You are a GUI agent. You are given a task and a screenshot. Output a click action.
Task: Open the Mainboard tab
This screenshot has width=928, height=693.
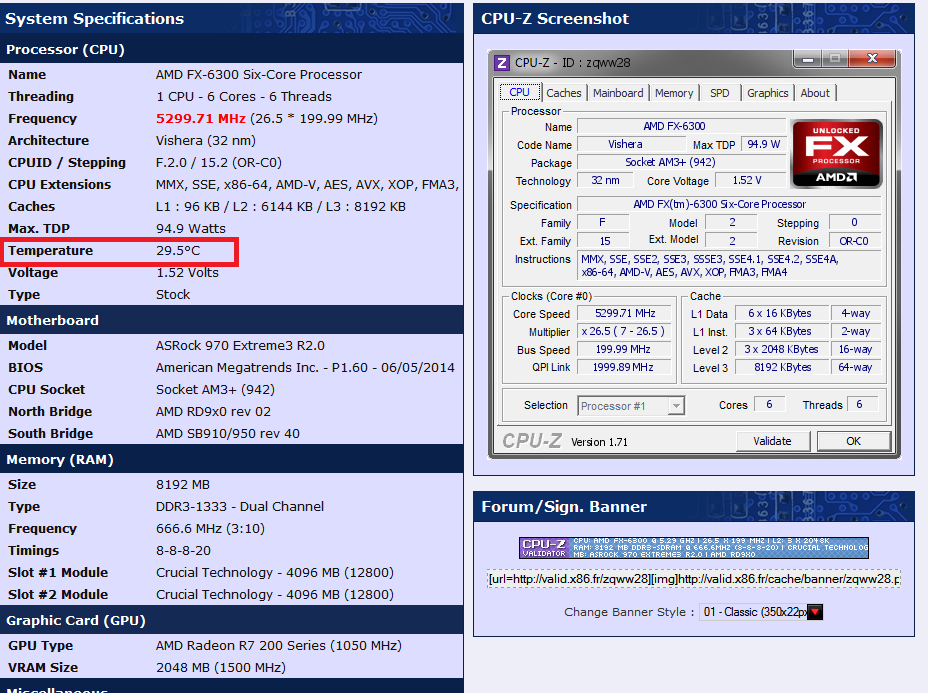pyautogui.click(x=618, y=93)
